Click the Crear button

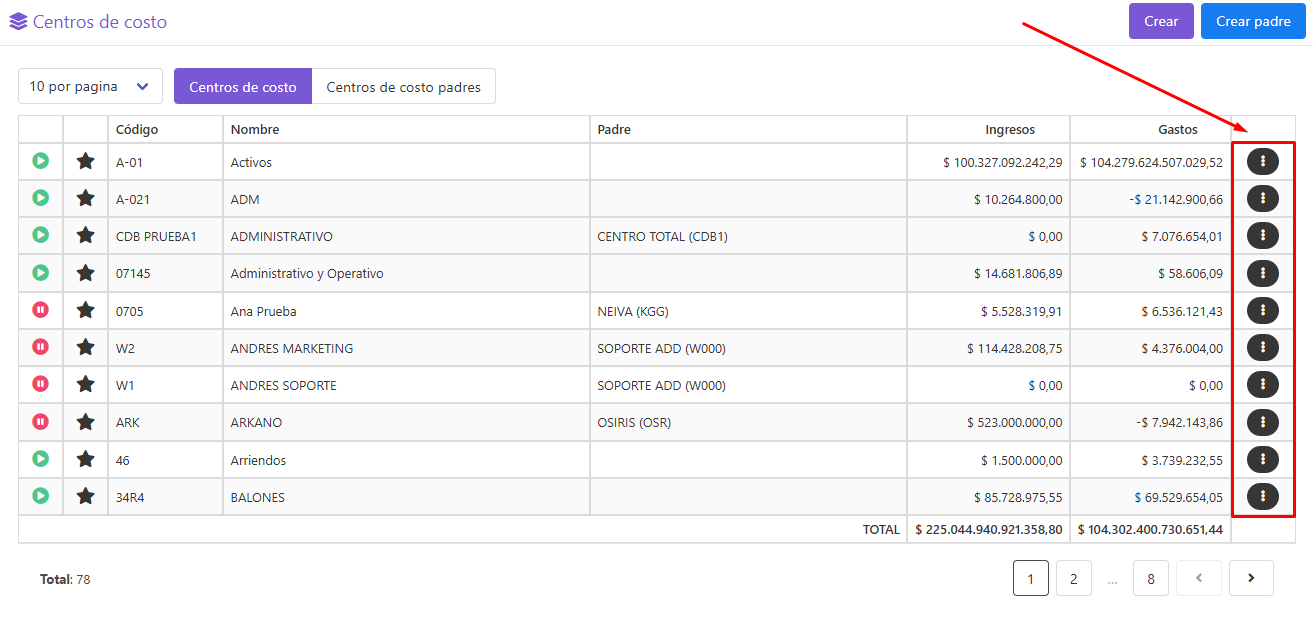[x=1161, y=21]
